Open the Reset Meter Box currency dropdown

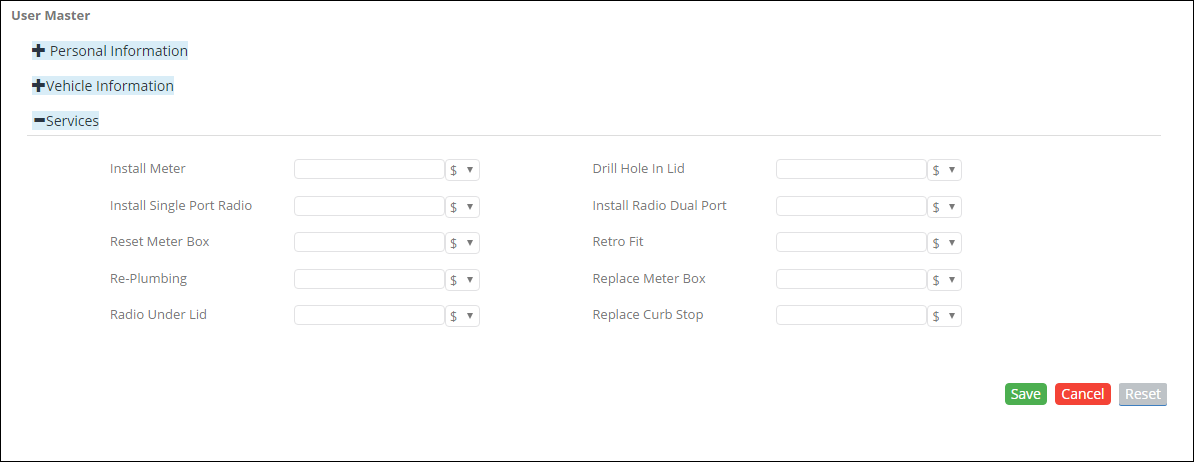point(463,243)
